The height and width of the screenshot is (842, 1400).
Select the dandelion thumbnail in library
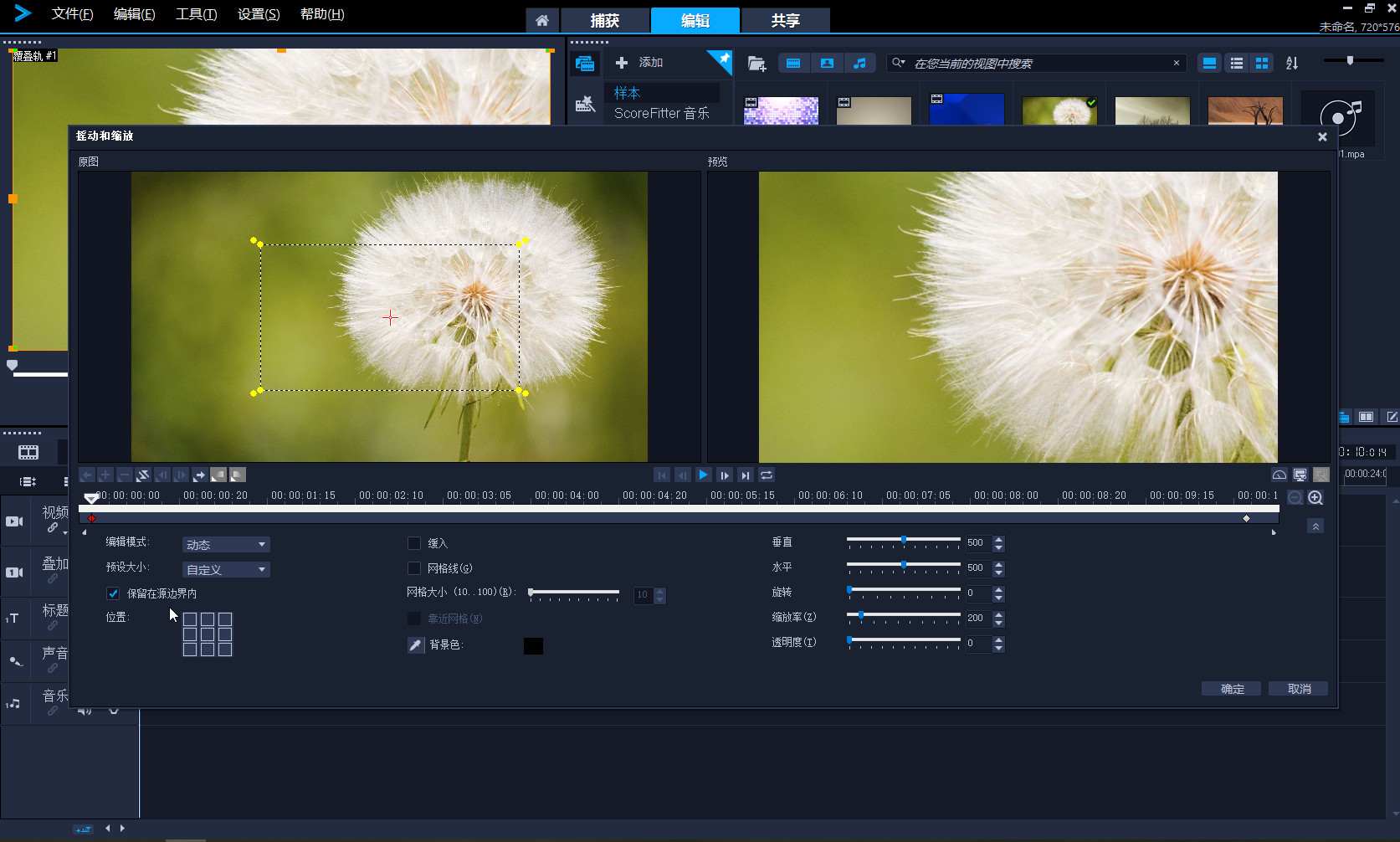point(1059,110)
